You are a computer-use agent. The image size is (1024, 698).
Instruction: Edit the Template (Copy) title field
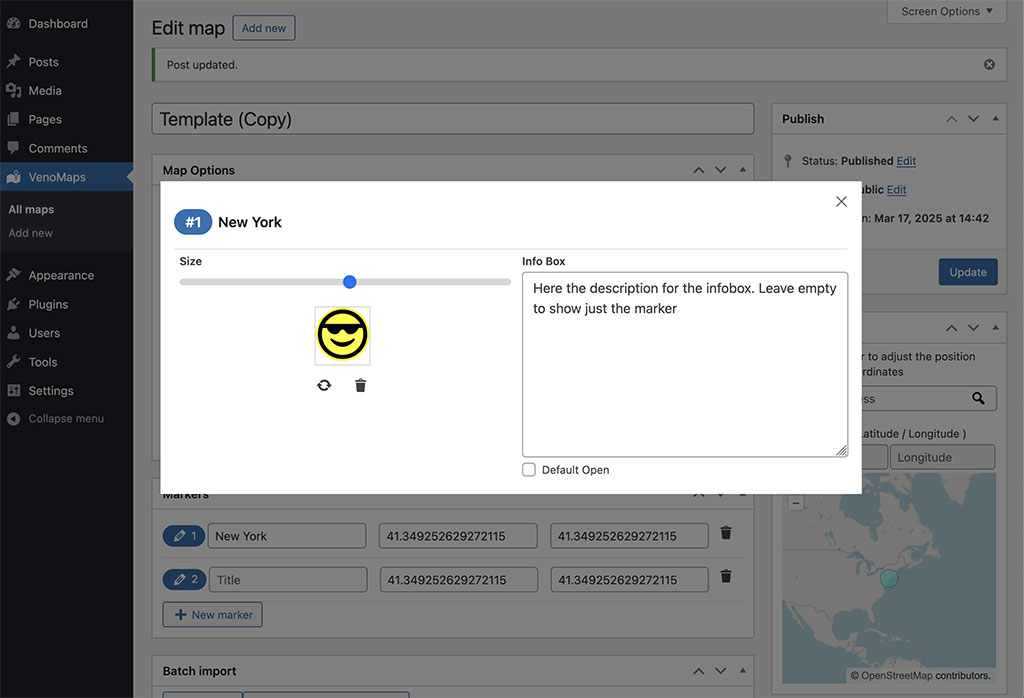[x=453, y=119]
